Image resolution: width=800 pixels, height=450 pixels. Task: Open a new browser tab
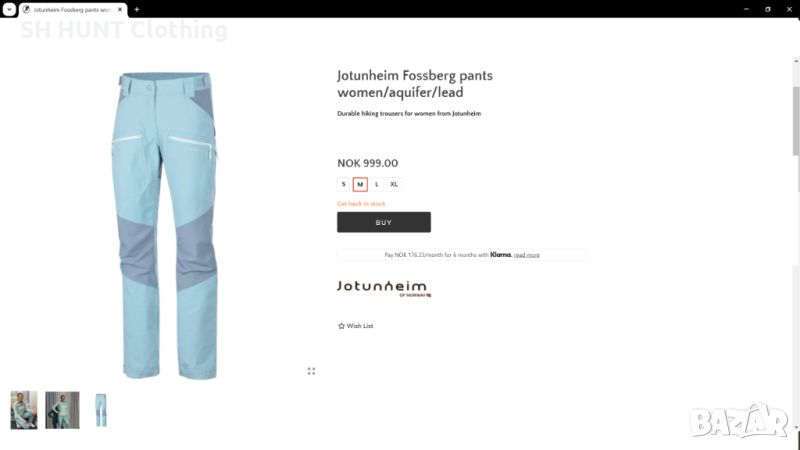(x=137, y=9)
